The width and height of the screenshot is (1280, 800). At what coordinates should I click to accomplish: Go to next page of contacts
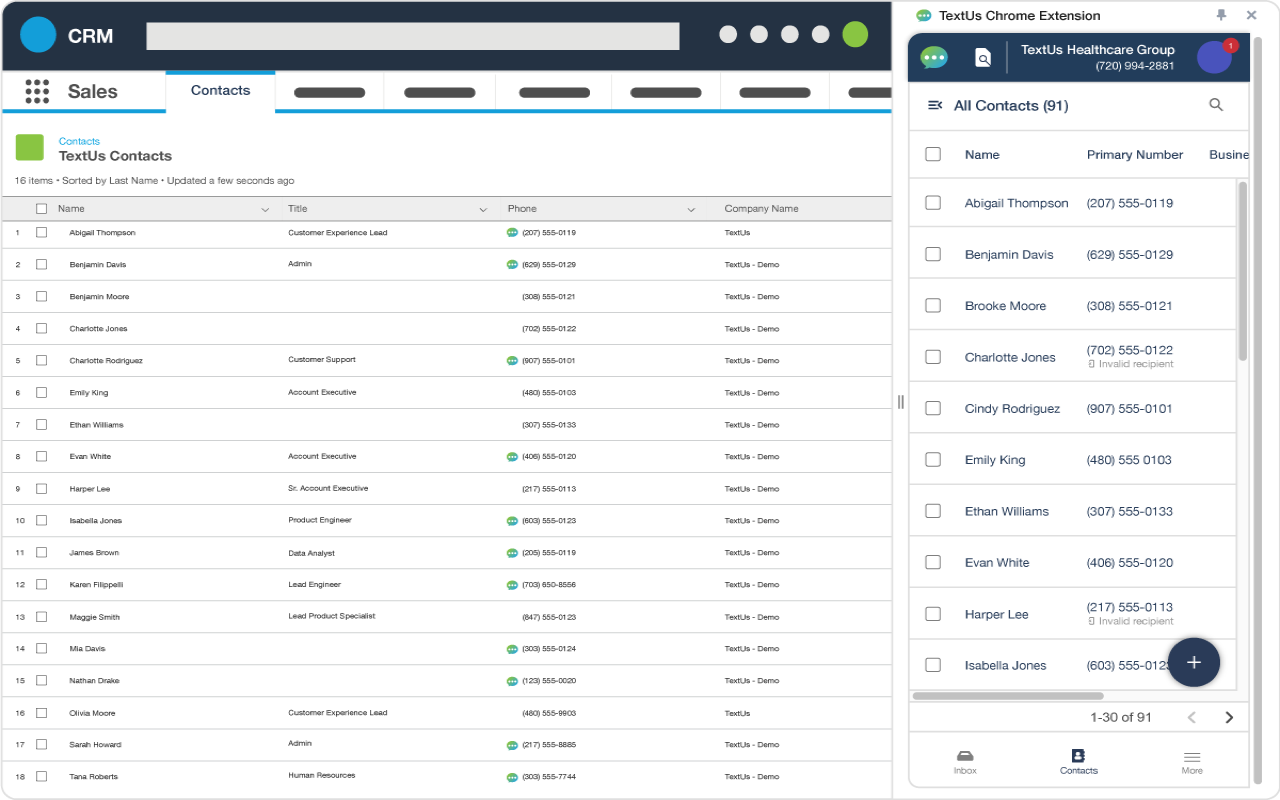1229,717
